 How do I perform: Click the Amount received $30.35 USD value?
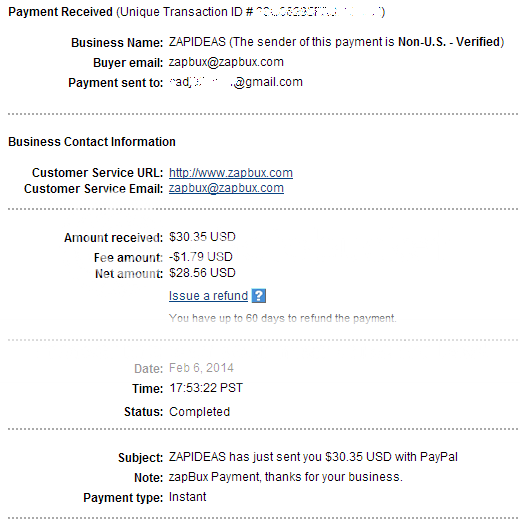(202, 237)
